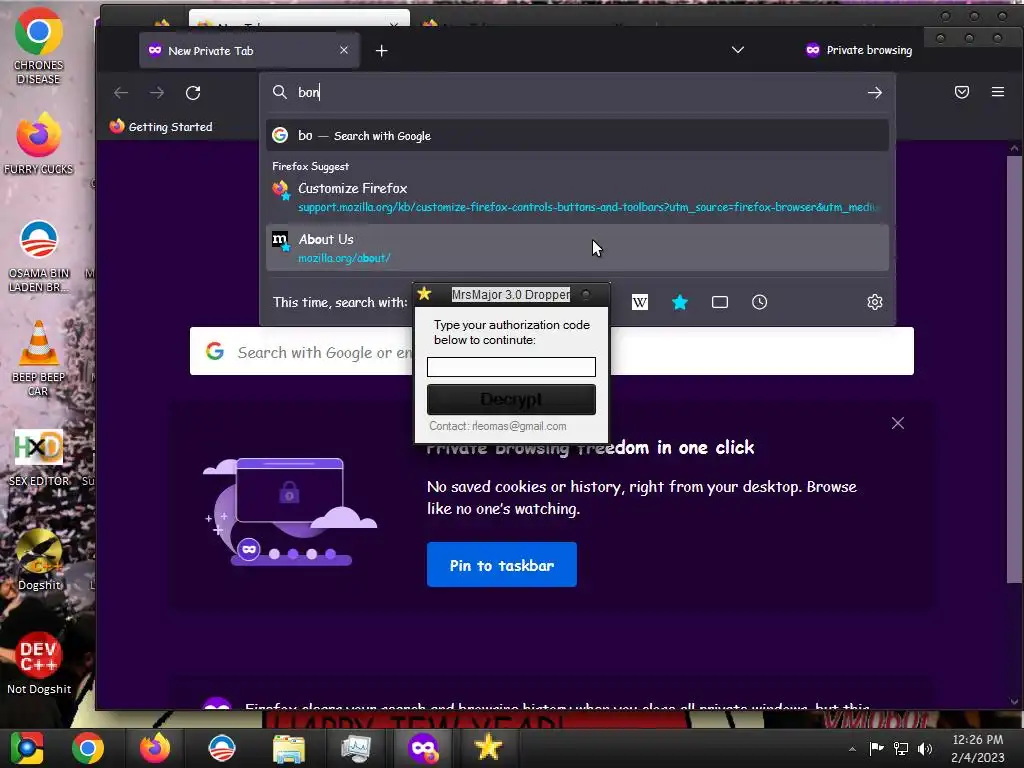This screenshot has width=1024, height=768.
Task: Click the Decrypt button
Action: 511,399
